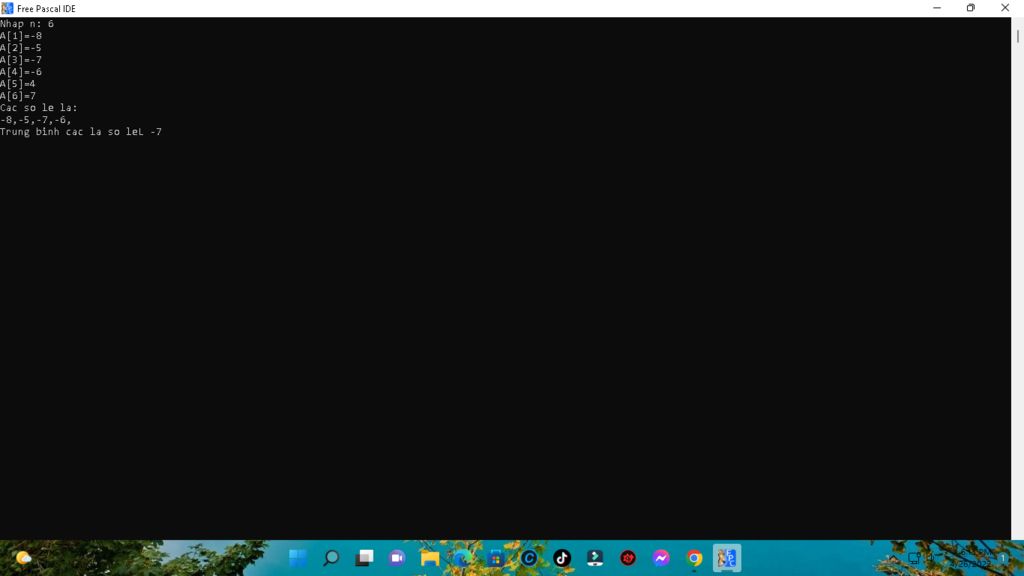This screenshot has height=576, width=1024.
Task: Launch Microsoft Edge from taskbar
Action: click(463, 558)
